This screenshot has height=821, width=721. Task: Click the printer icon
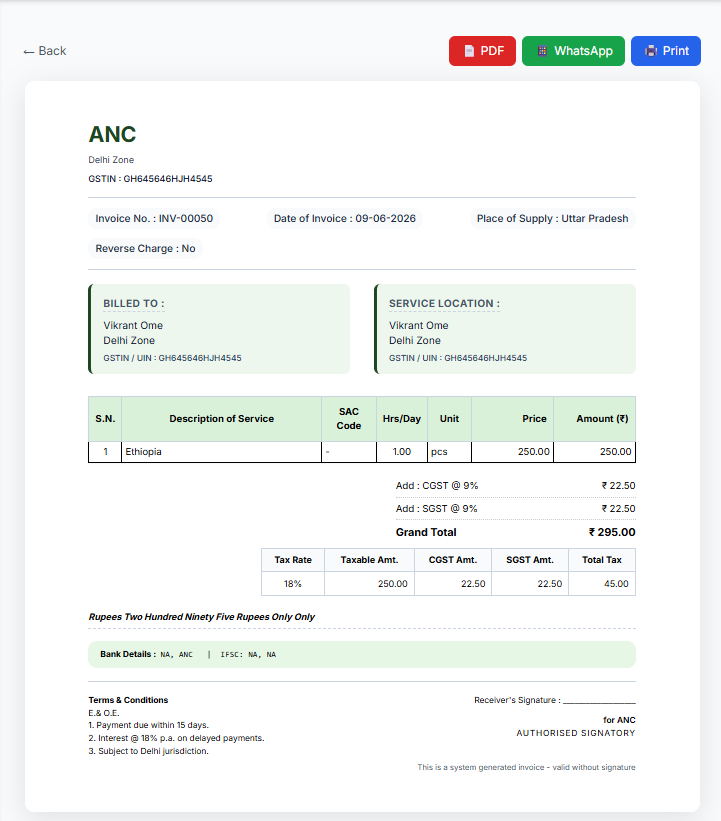tap(651, 51)
